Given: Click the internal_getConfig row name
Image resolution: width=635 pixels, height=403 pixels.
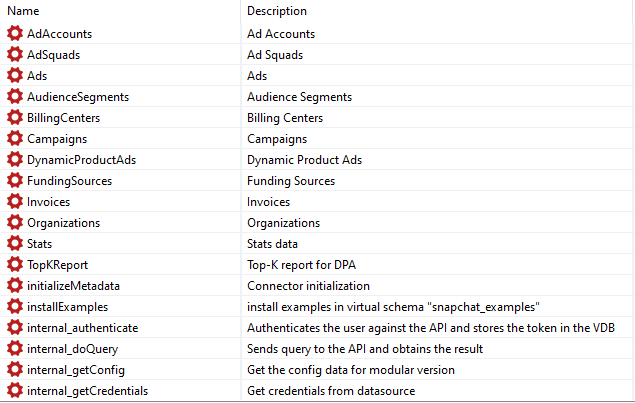Looking at the screenshot, I should coord(76,370).
